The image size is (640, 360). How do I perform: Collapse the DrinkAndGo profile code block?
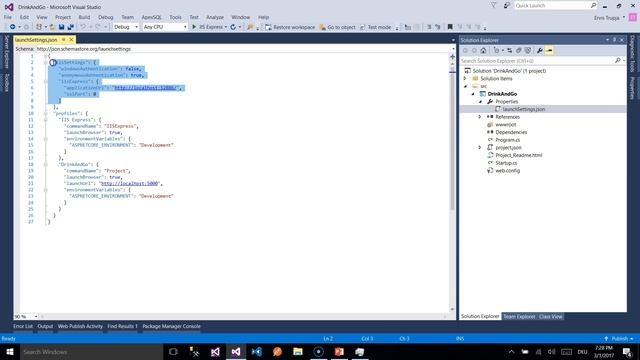46,164
